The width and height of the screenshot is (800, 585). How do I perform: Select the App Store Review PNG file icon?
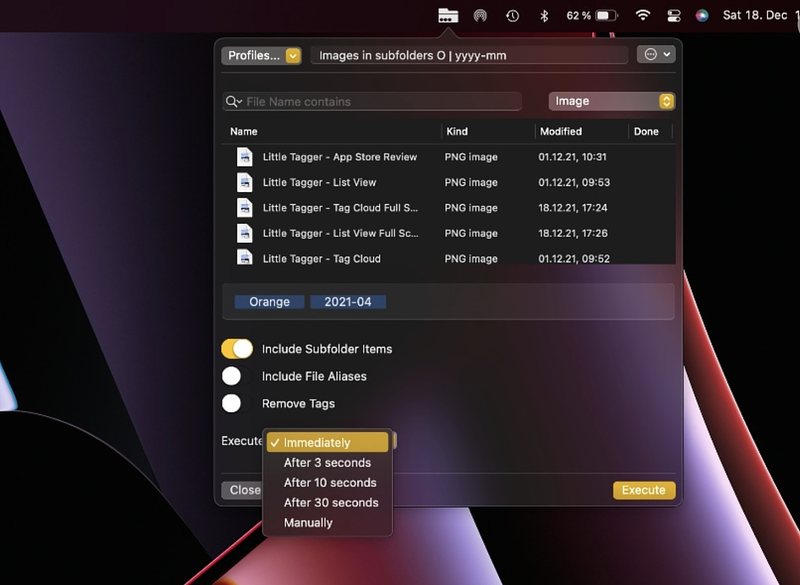coord(245,157)
